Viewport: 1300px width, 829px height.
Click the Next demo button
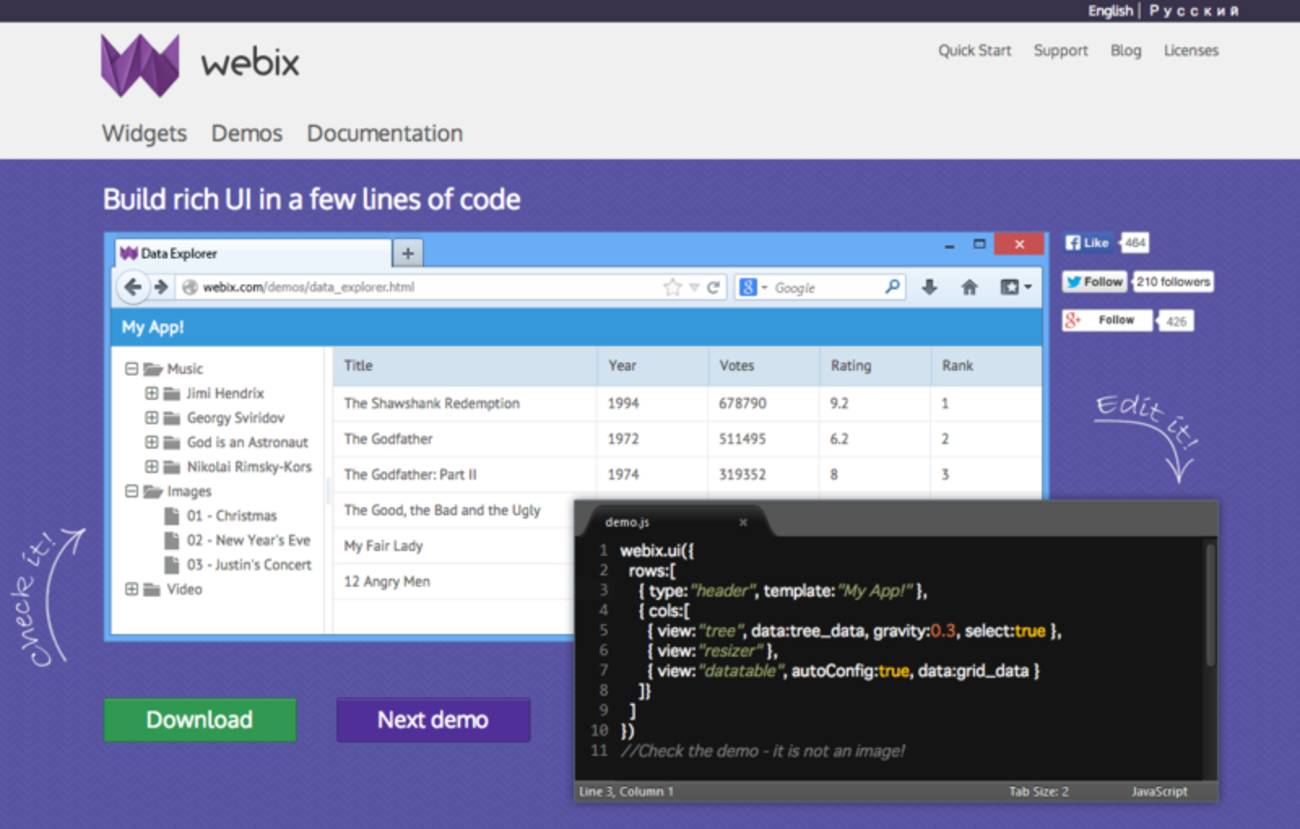tap(433, 720)
